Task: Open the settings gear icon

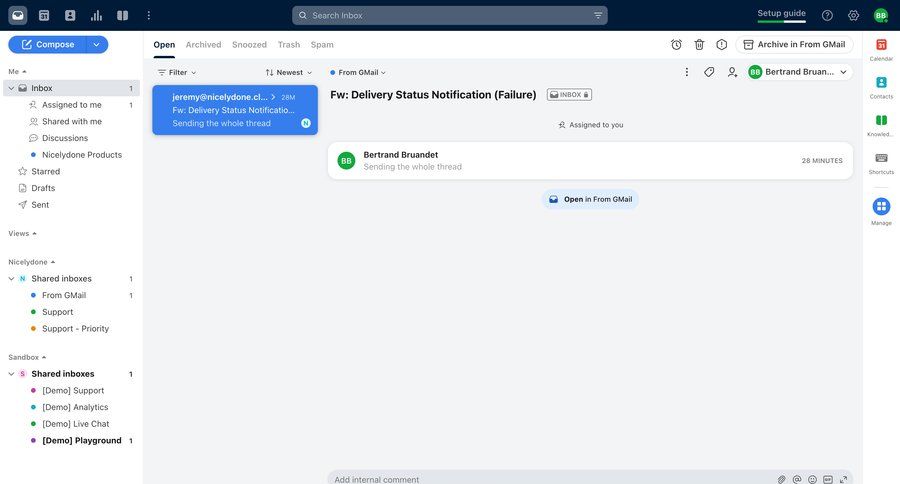Action: [854, 16]
